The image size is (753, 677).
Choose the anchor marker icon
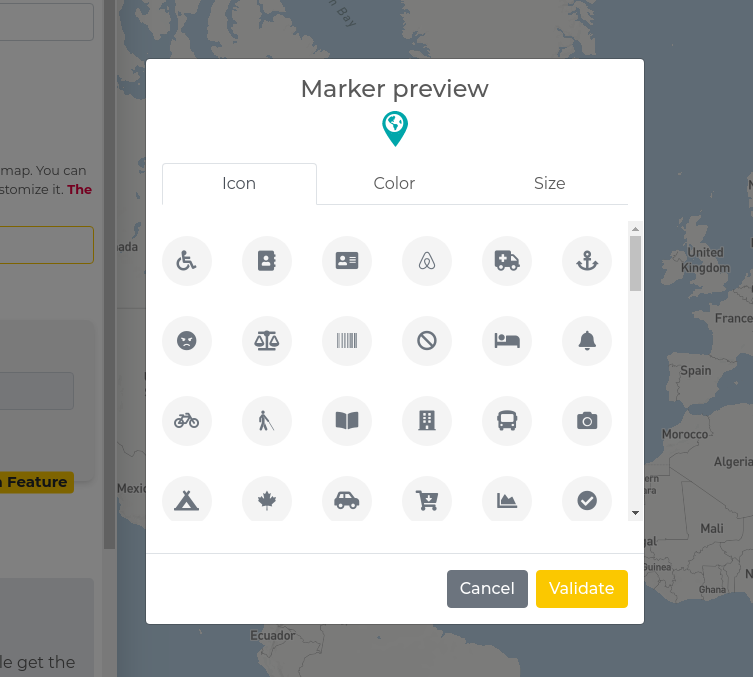tap(587, 261)
